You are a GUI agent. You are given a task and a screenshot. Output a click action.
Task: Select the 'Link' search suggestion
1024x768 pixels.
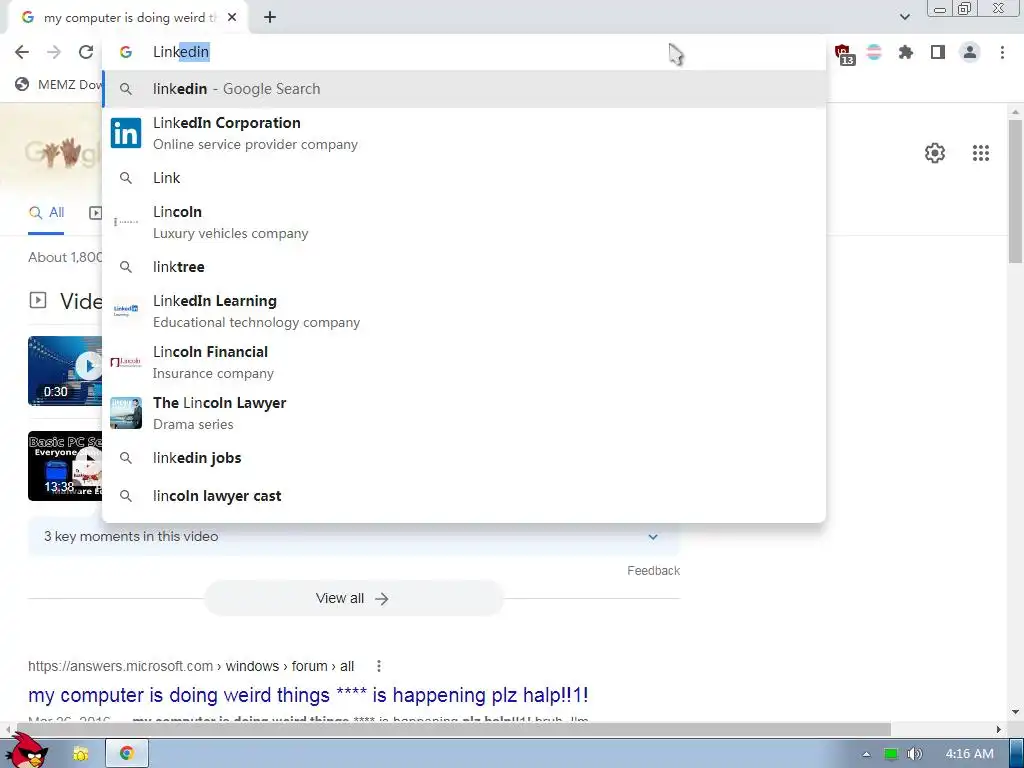pyautogui.click(x=464, y=178)
